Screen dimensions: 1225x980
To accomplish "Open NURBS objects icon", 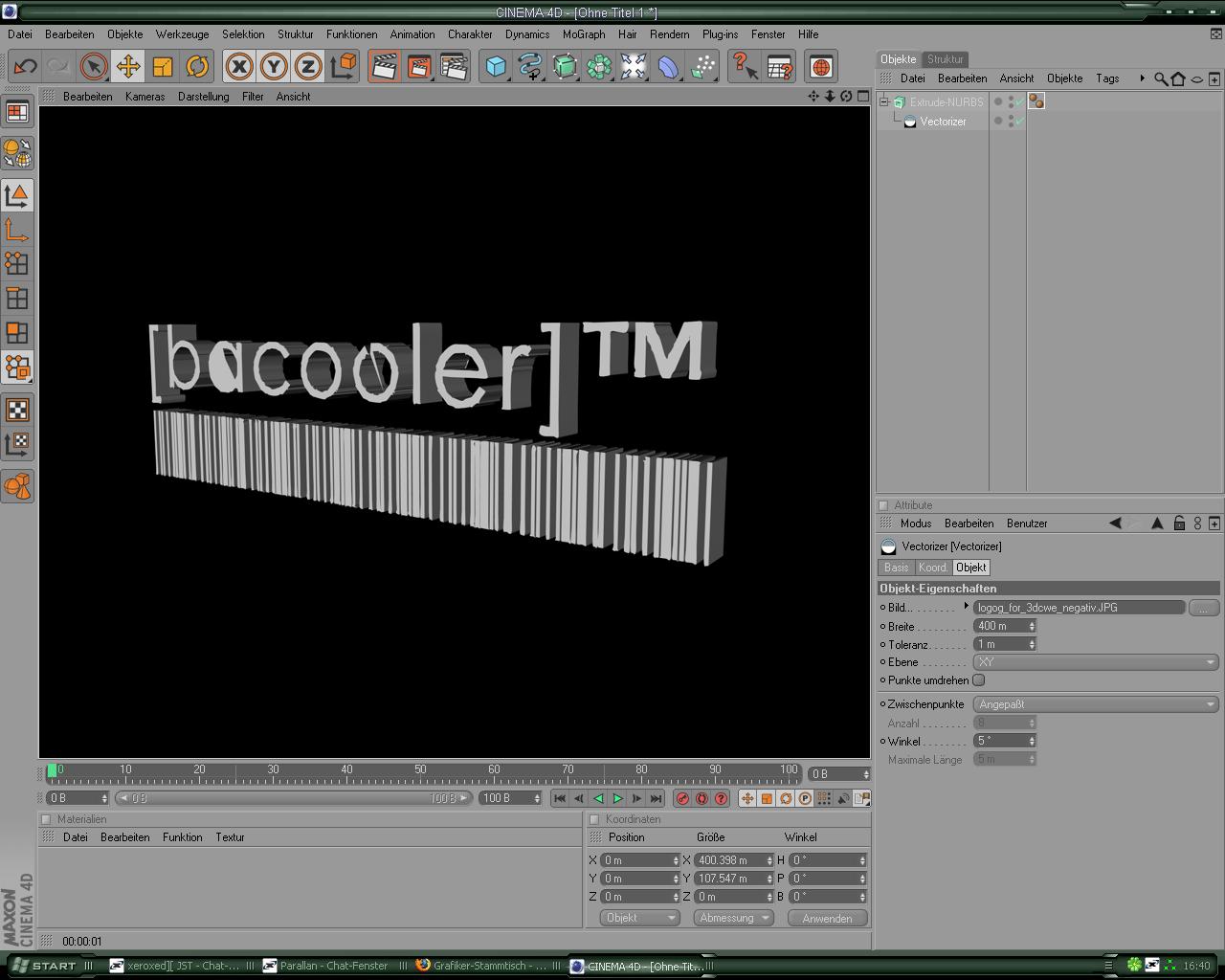I will point(565,66).
